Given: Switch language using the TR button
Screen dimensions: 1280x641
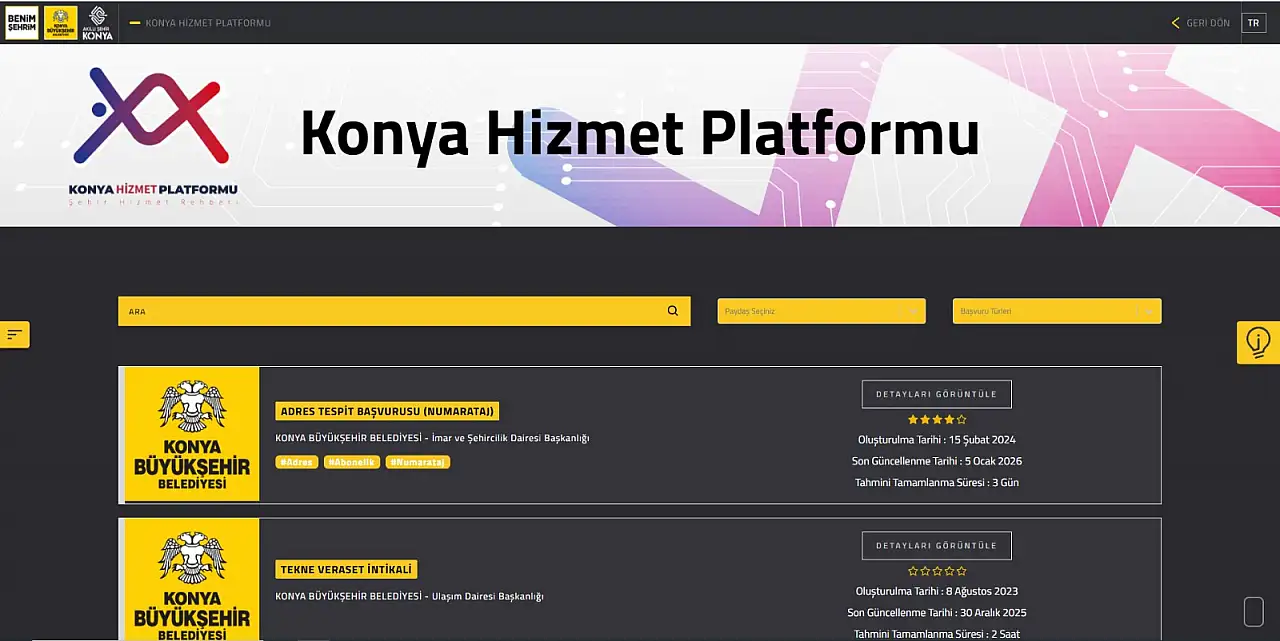Looking at the screenshot, I should (1253, 22).
